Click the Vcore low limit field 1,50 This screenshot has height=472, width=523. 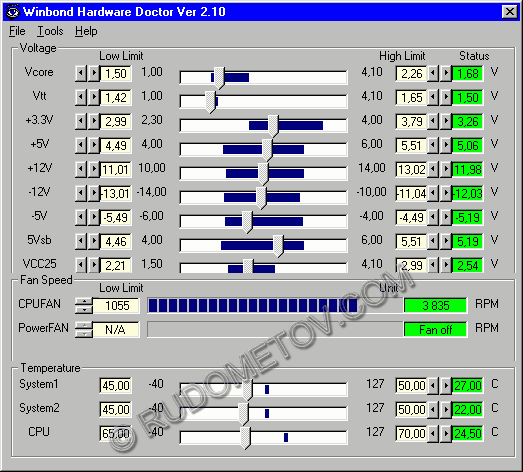click(x=116, y=73)
